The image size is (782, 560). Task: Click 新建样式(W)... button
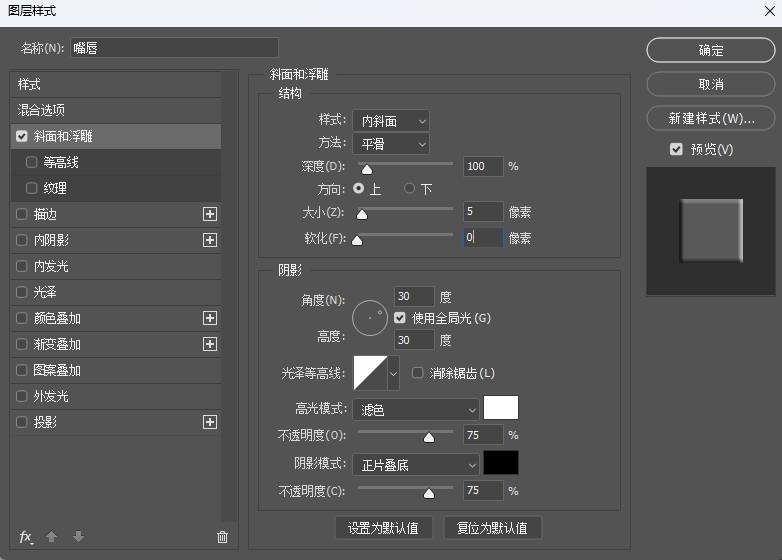[x=711, y=118]
